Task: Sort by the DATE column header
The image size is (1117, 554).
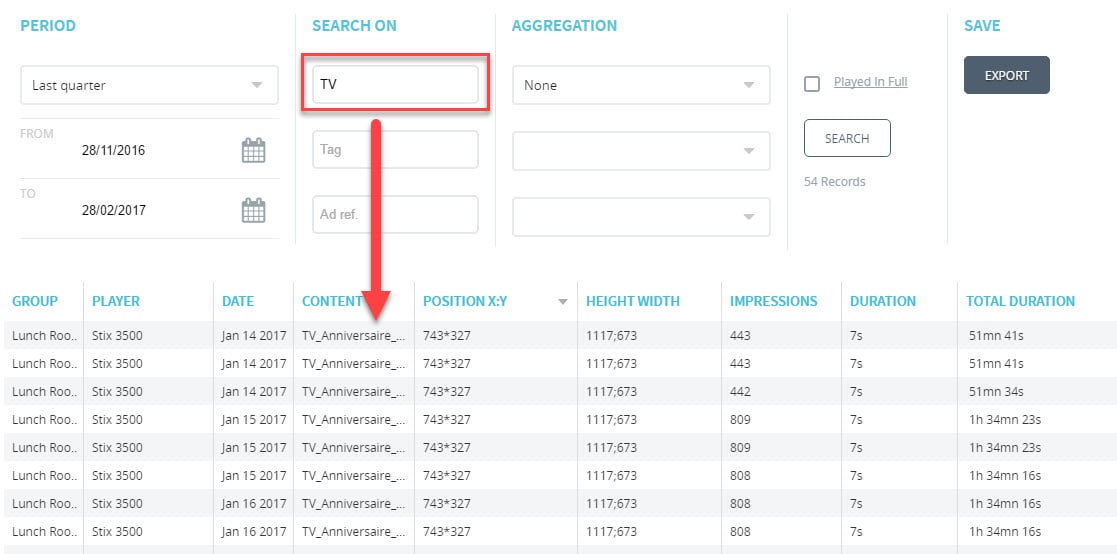Action: [238, 301]
